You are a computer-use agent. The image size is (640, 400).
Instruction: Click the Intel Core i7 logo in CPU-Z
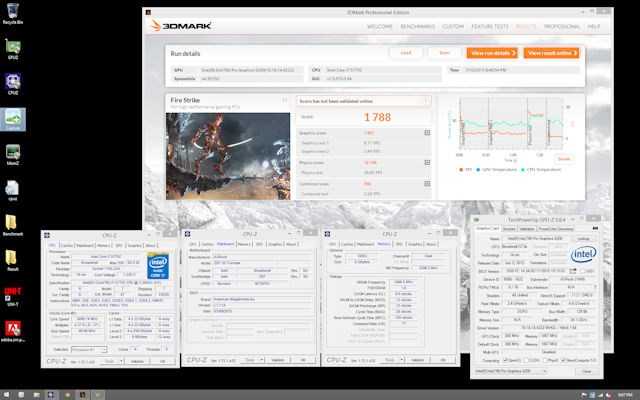[158, 266]
